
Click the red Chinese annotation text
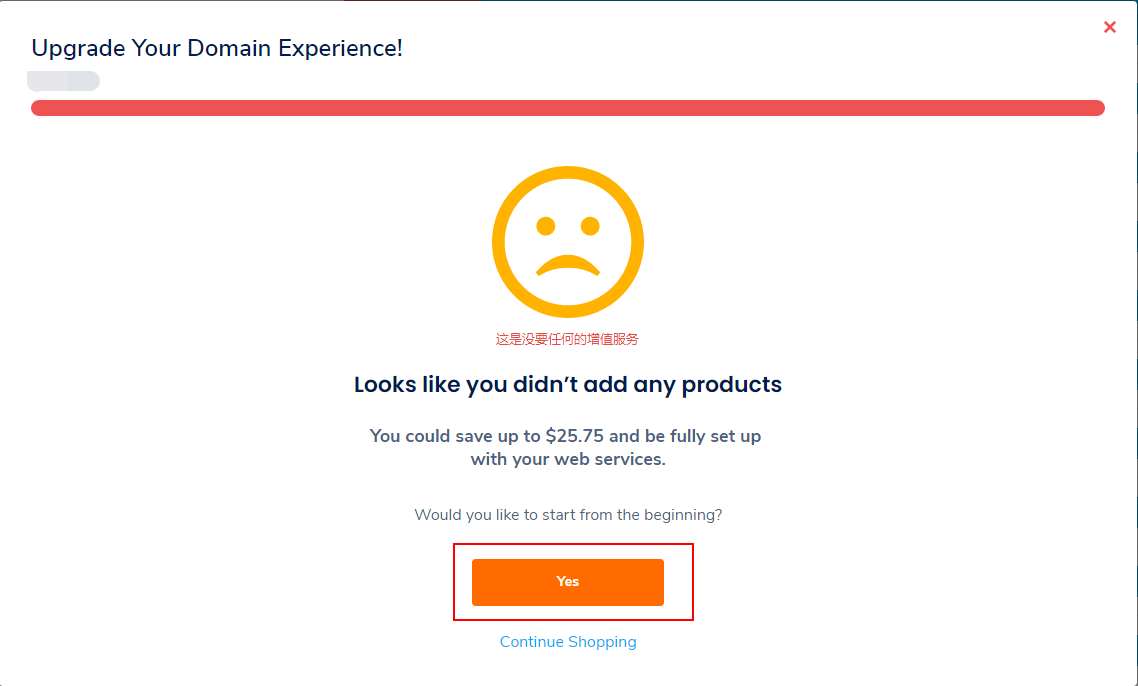tap(567, 339)
